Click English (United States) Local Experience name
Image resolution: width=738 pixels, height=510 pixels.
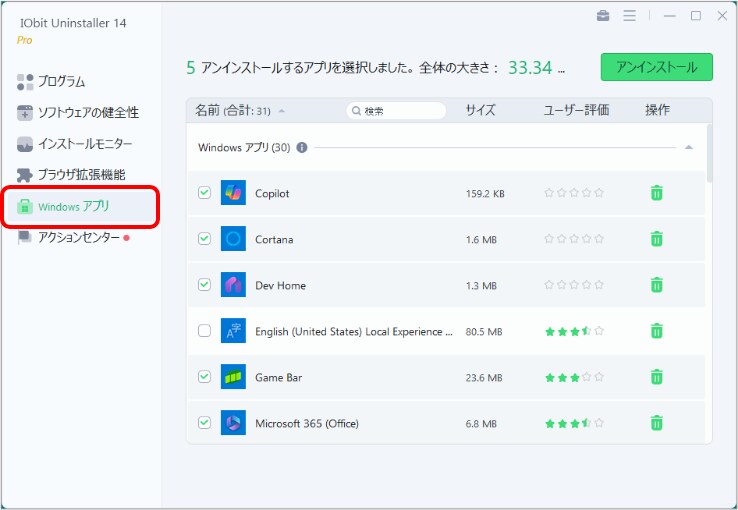pos(353,332)
